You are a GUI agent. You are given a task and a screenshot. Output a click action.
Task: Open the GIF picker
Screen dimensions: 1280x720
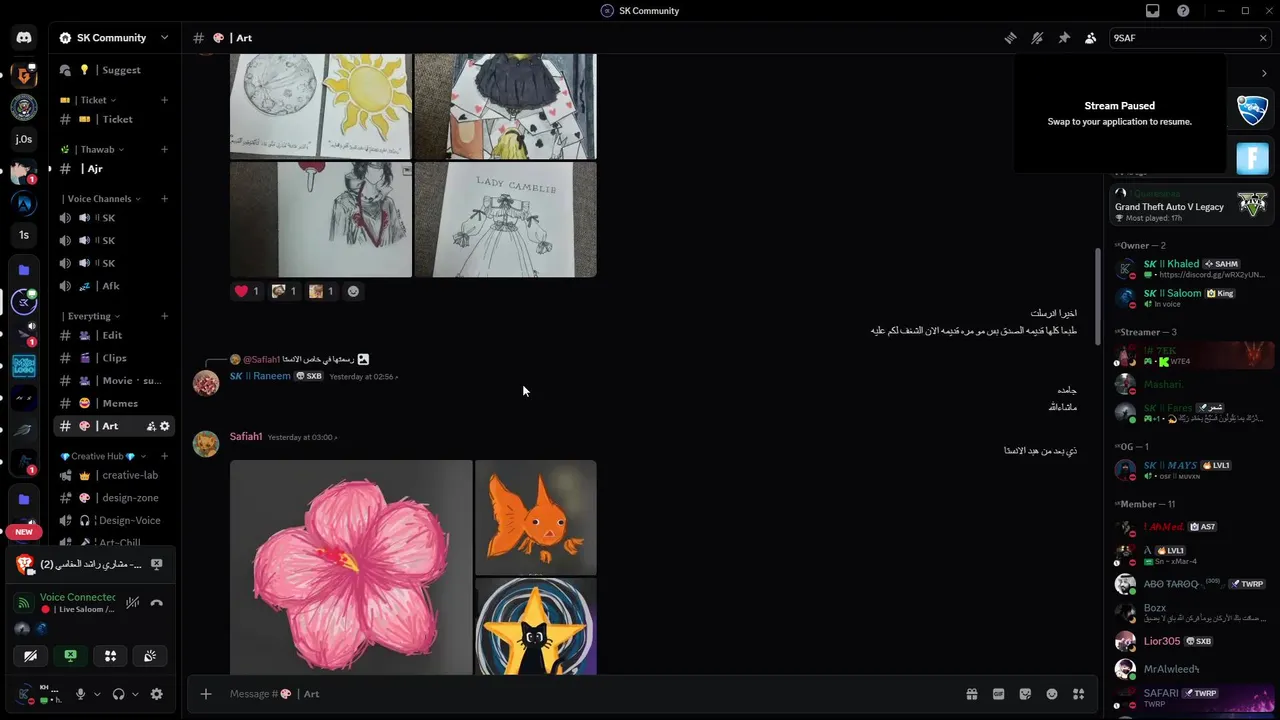click(x=998, y=694)
